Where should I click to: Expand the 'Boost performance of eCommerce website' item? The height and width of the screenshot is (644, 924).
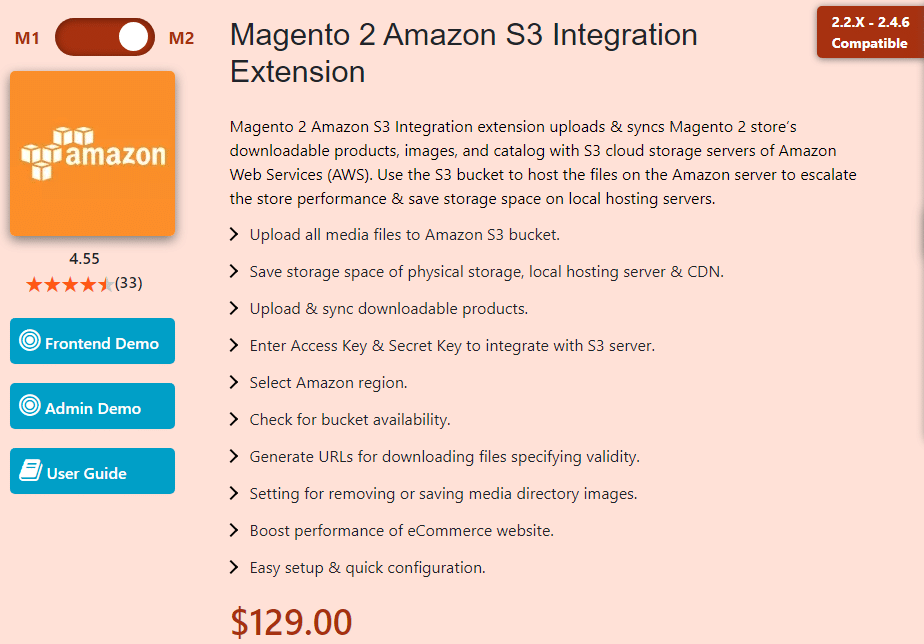pos(232,530)
